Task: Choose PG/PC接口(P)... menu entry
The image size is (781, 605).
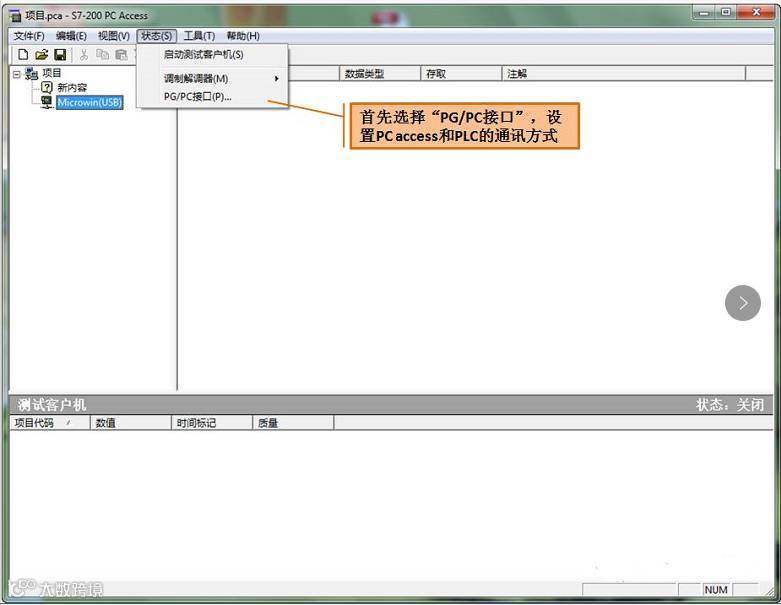Action: (x=213, y=97)
